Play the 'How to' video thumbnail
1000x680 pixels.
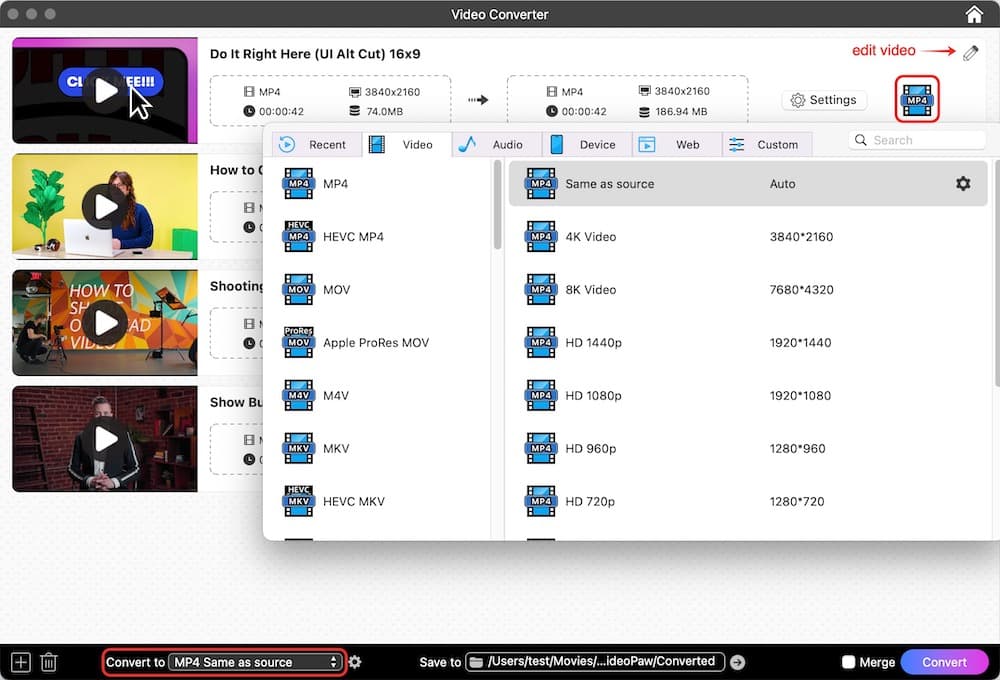104,206
